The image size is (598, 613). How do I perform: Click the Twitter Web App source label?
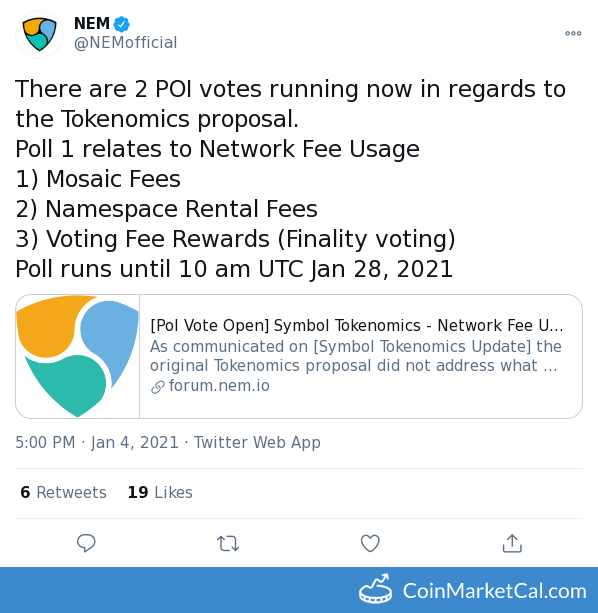[x=257, y=443]
